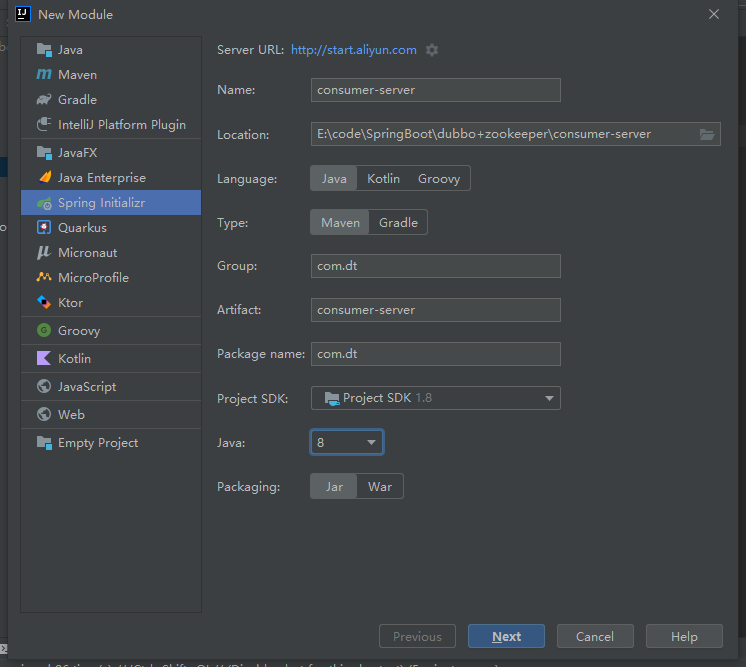Click the Groovy green circle icon

tap(44, 330)
